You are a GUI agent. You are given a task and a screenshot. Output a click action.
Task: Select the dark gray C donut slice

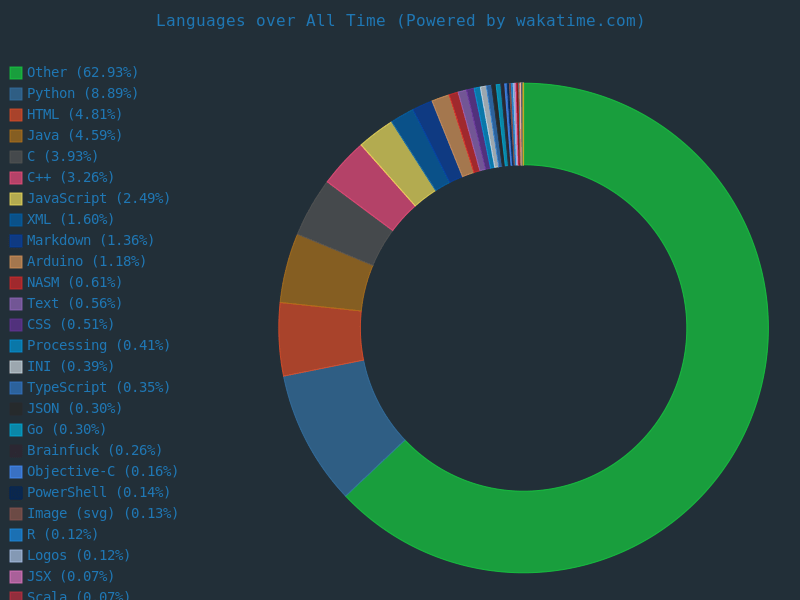coord(346,222)
